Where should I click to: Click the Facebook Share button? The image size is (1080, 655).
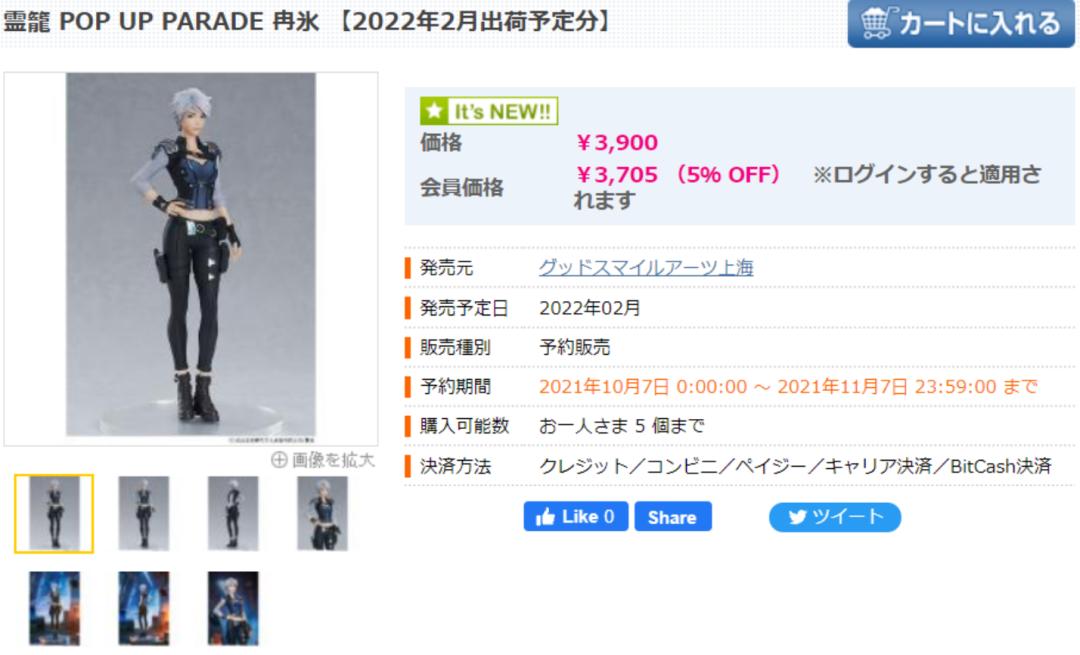coord(673,517)
